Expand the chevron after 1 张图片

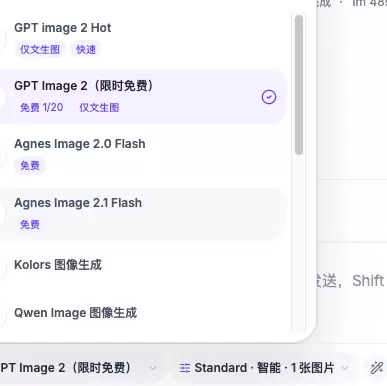pyautogui.click(x=345, y=368)
